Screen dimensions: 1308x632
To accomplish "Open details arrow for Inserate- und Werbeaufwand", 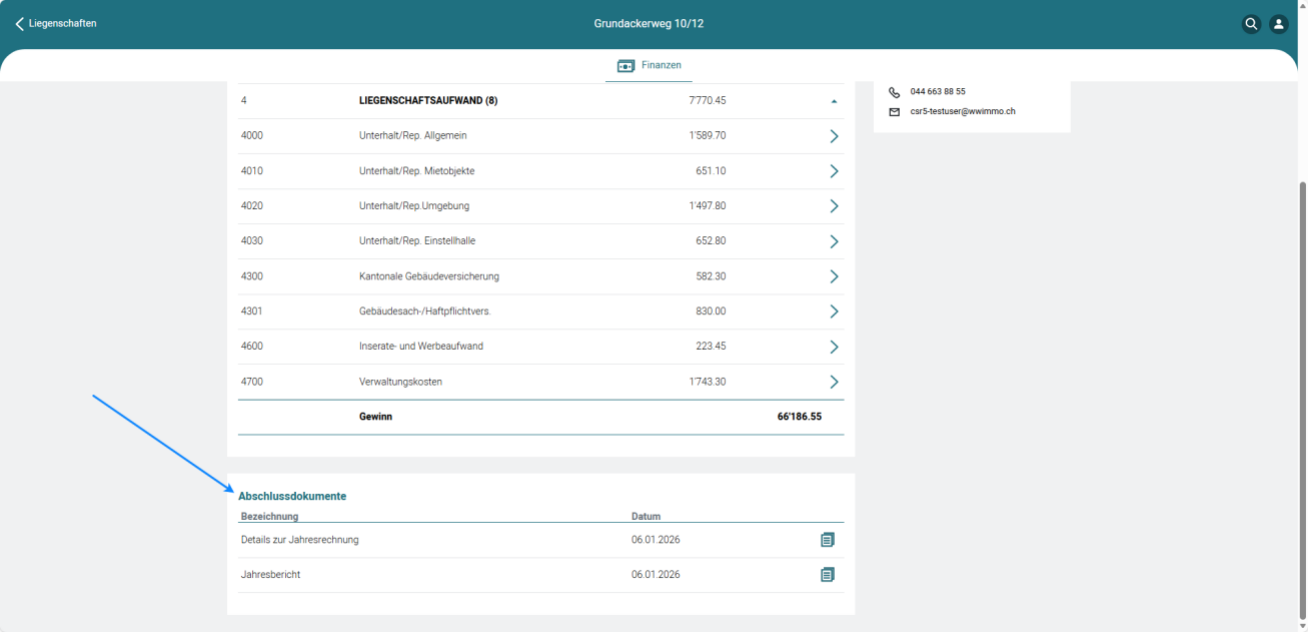I will [834, 347].
